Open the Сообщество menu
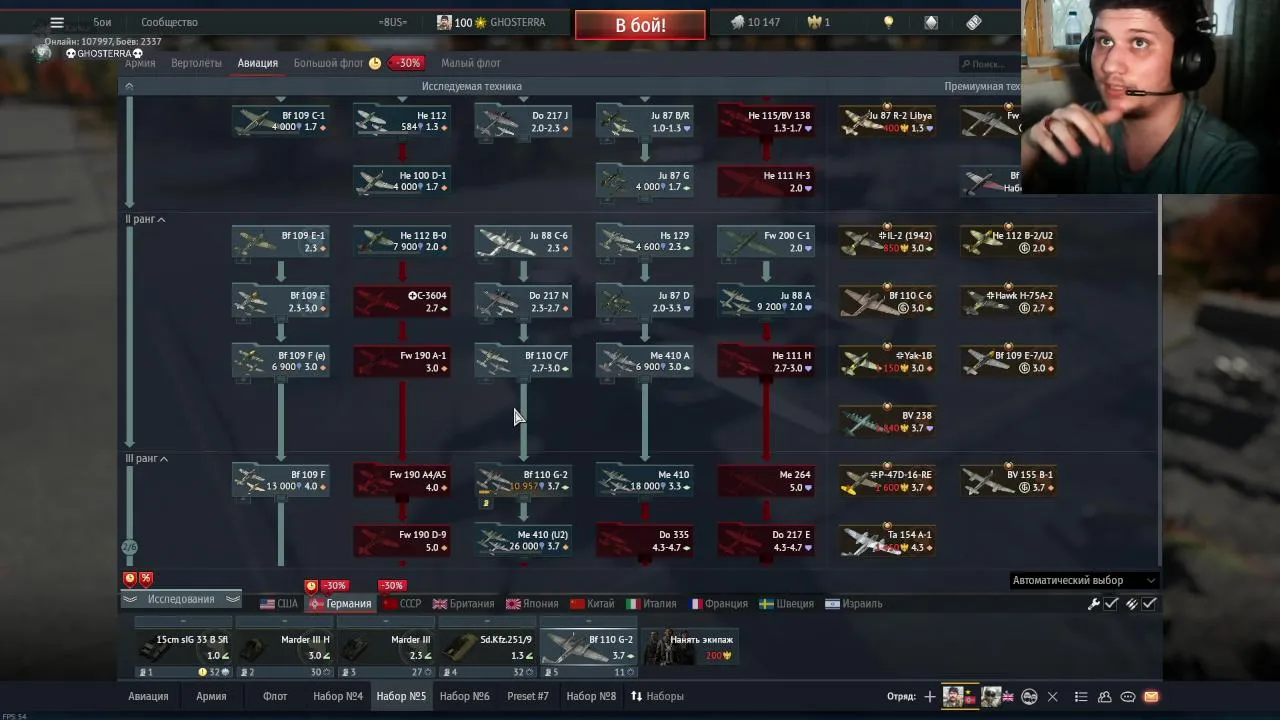Screen dimensions: 1280x720 click(x=169, y=22)
